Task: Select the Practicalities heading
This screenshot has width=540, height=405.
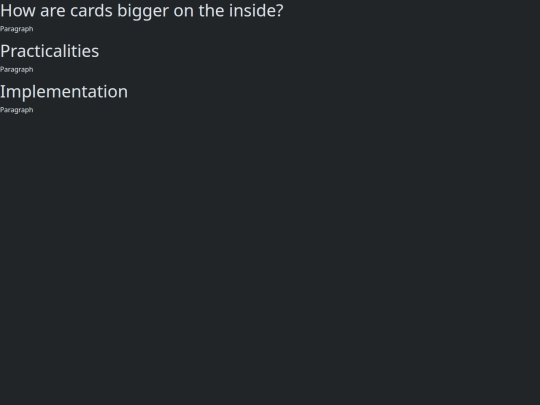Action: (50, 51)
